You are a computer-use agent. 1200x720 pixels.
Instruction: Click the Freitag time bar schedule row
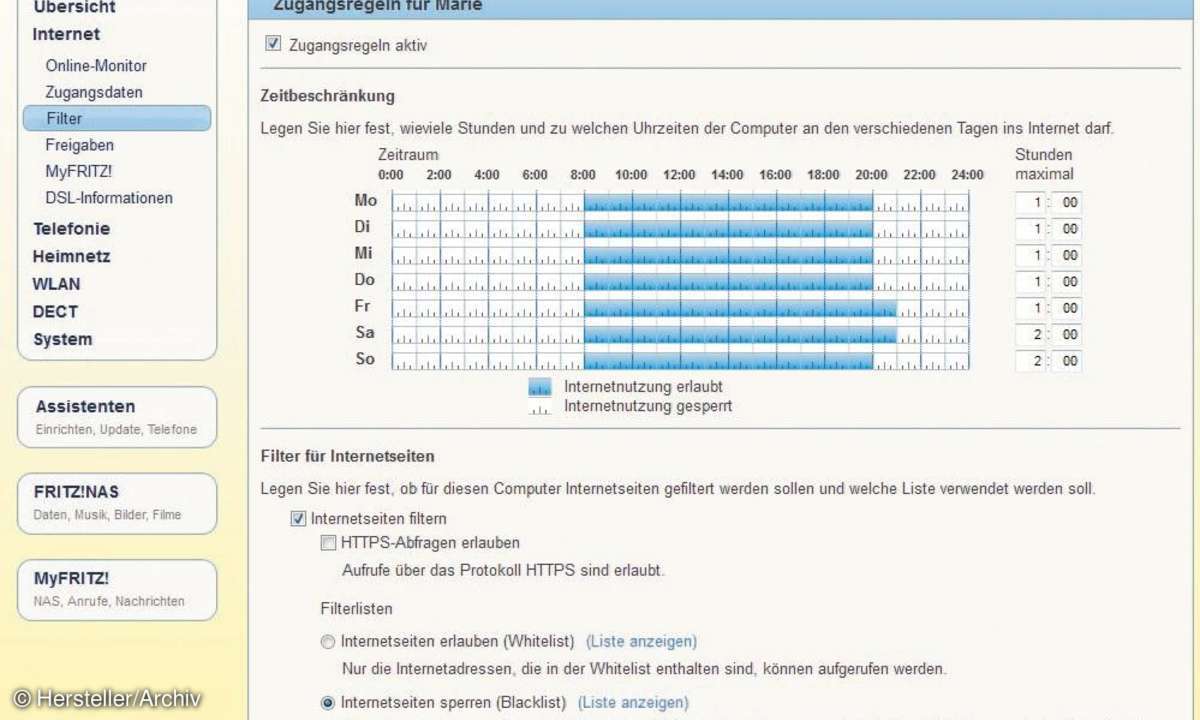pyautogui.click(x=680, y=308)
